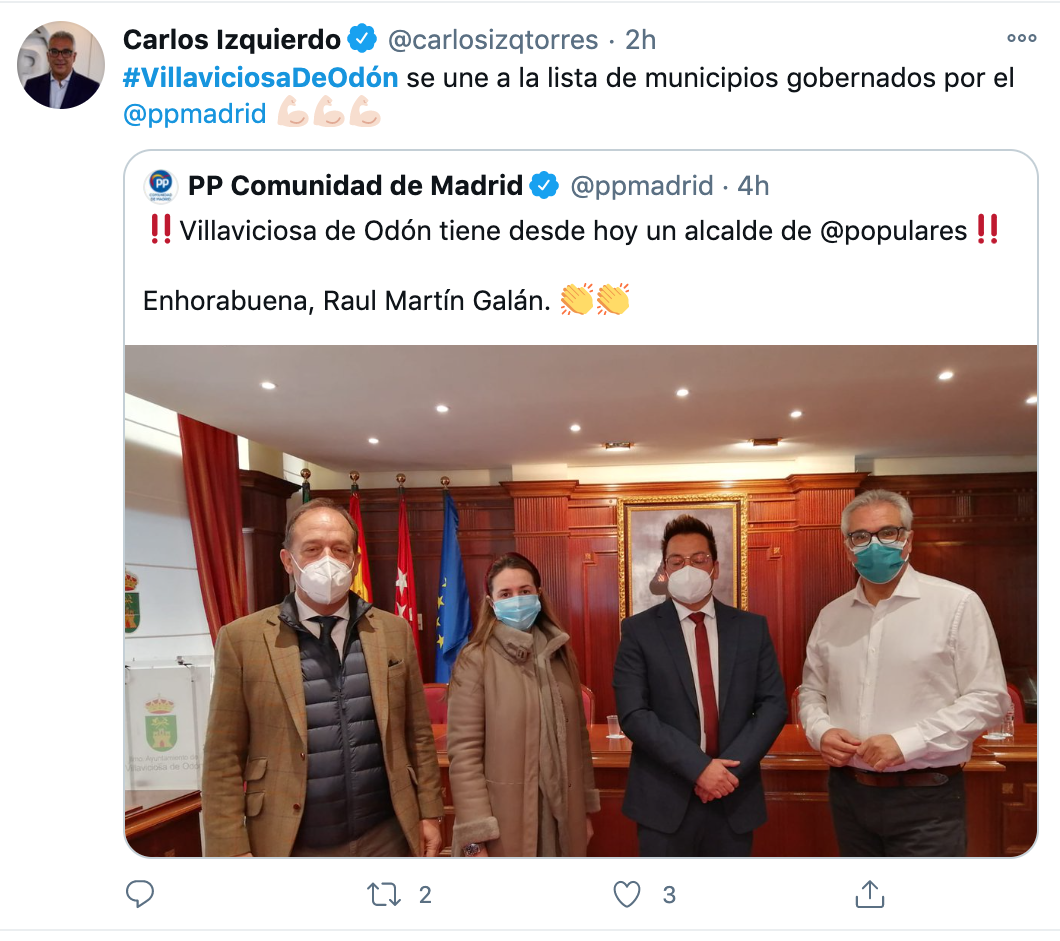Open the 2h tweet timestamp
This screenshot has height=941, width=1060.
pyautogui.click(x=640, y=40)
